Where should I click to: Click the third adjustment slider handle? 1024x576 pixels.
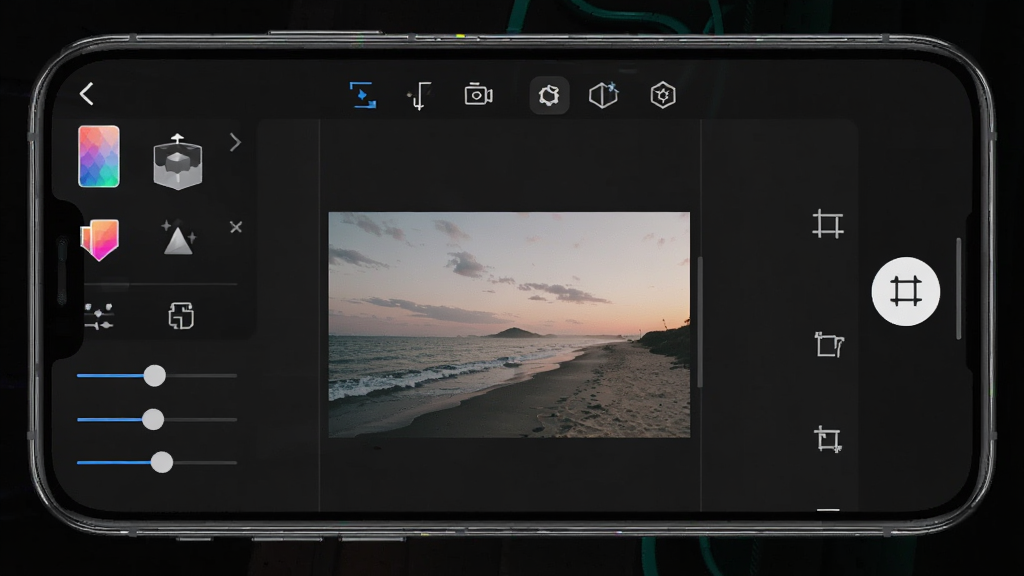[161, 462]
